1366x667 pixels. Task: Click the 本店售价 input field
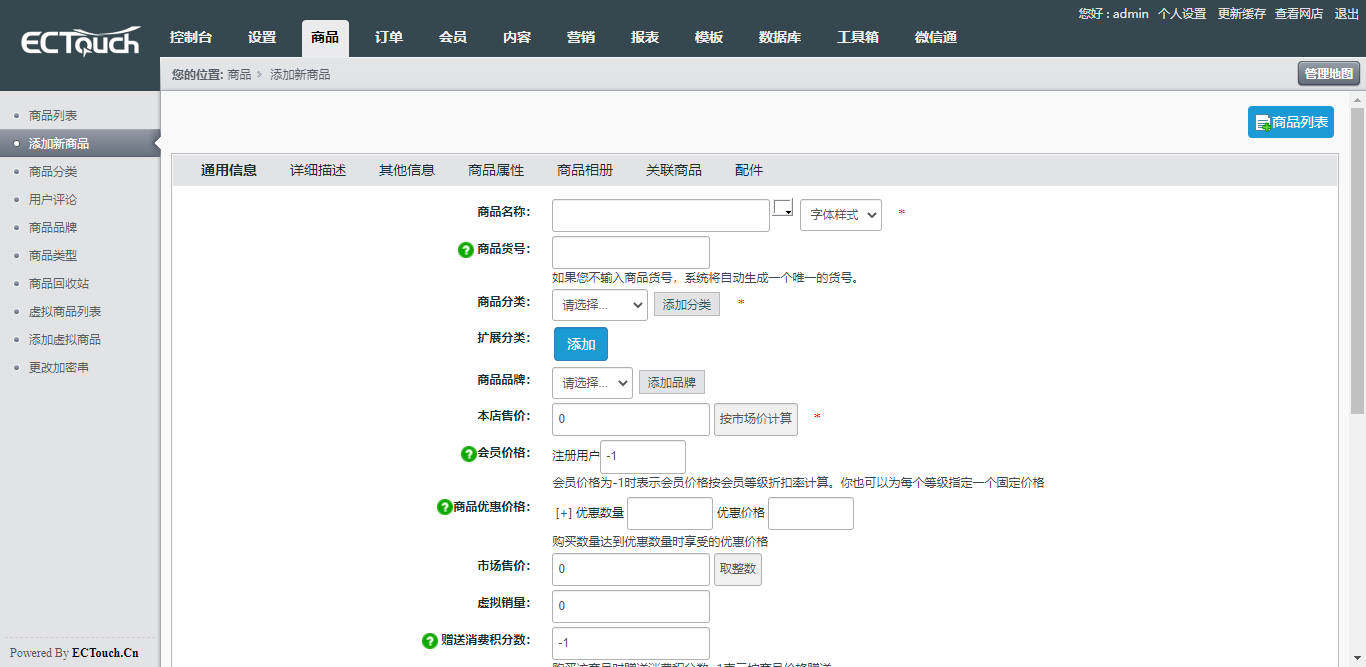click(x=631, y=419)
